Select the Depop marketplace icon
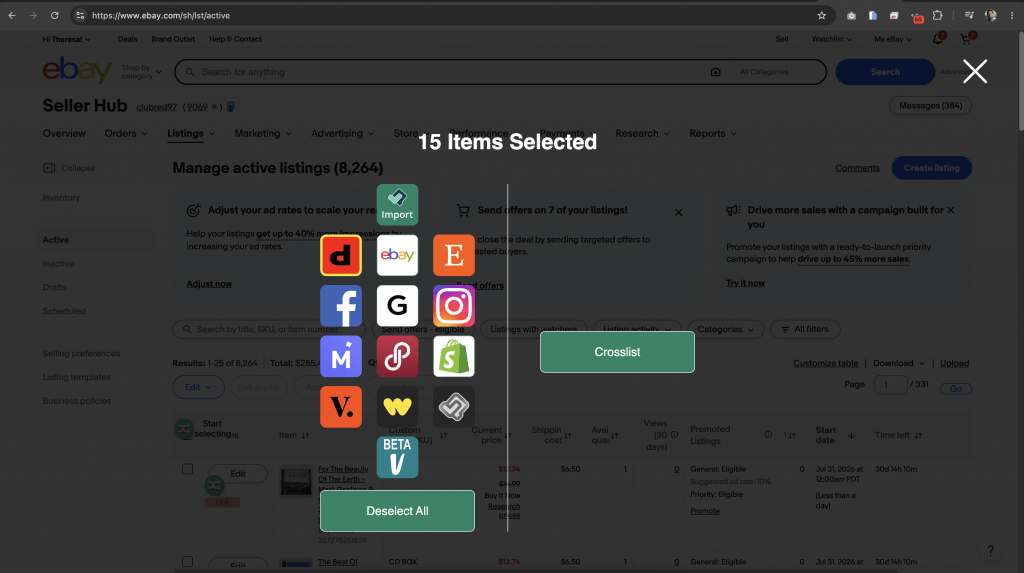This screenshot has width=1024, height=573. tap(341, 255)
